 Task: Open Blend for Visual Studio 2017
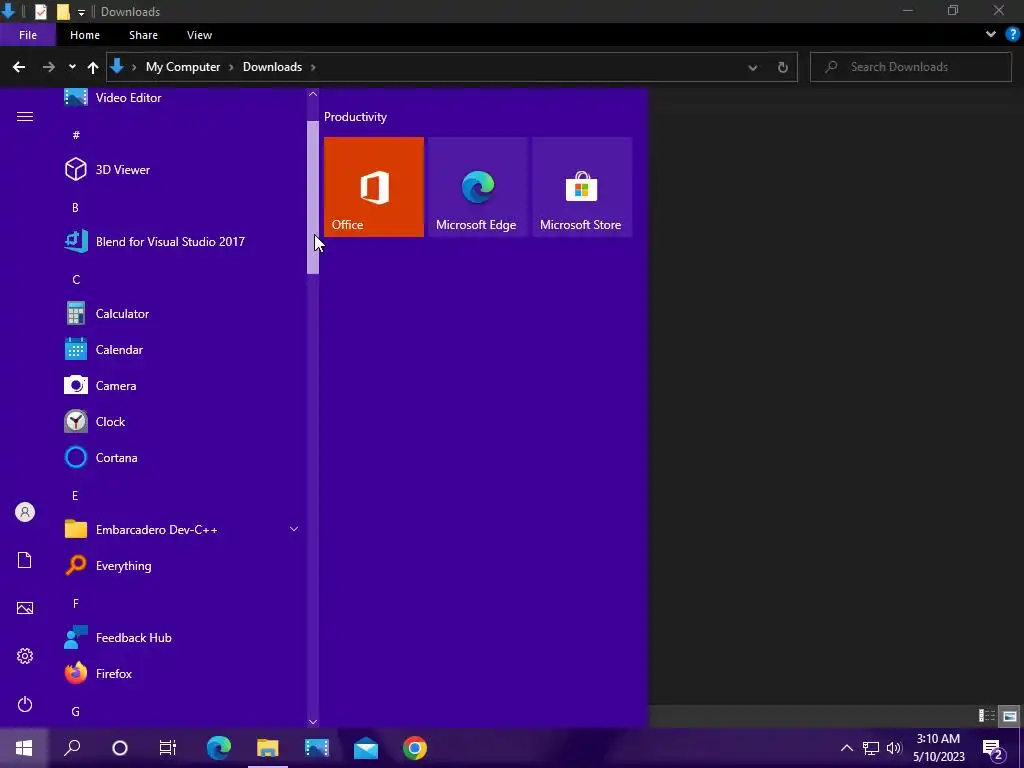[183, 242]
